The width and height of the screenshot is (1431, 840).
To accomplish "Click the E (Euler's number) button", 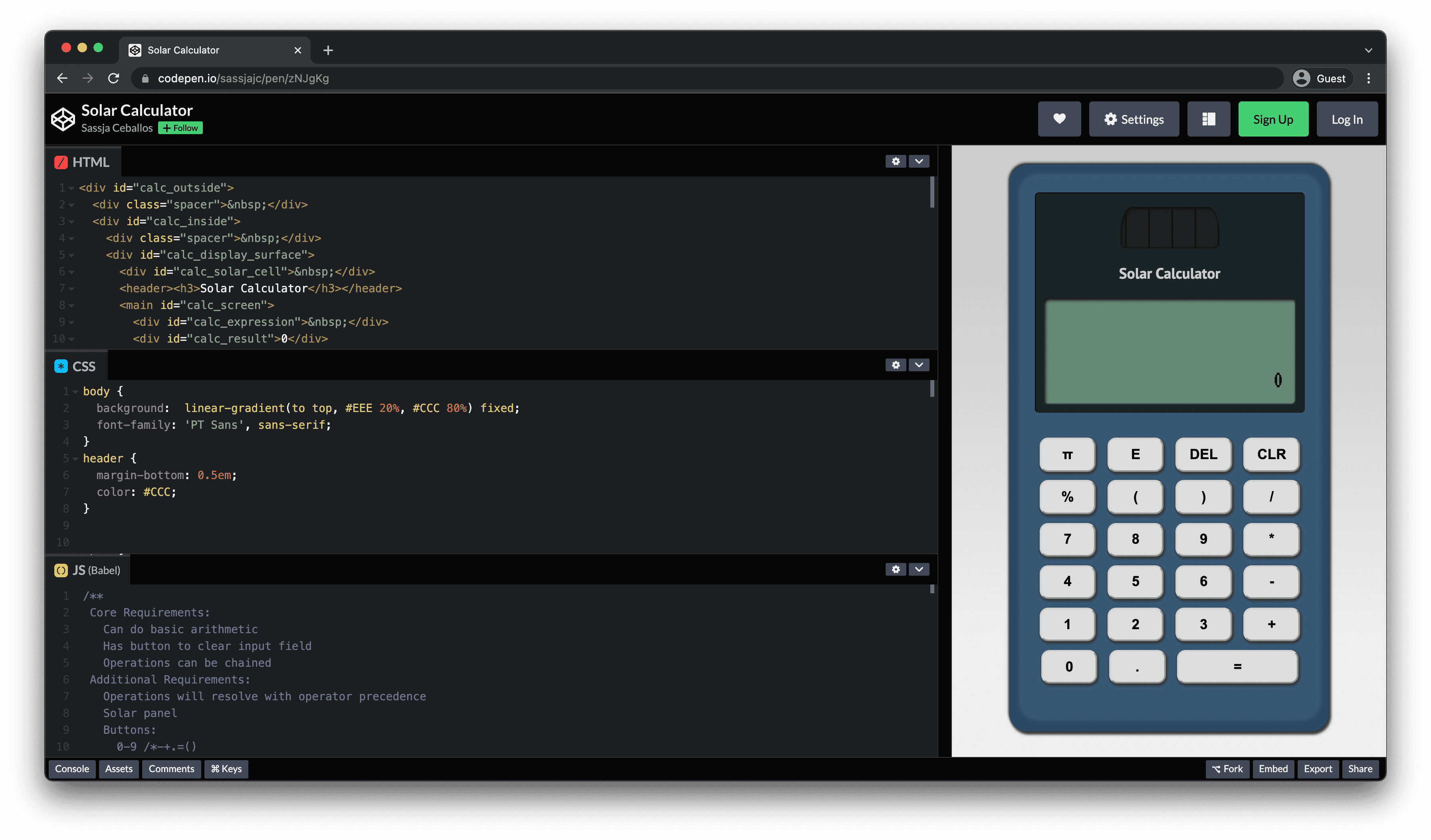I will [x=1135, y=454].
